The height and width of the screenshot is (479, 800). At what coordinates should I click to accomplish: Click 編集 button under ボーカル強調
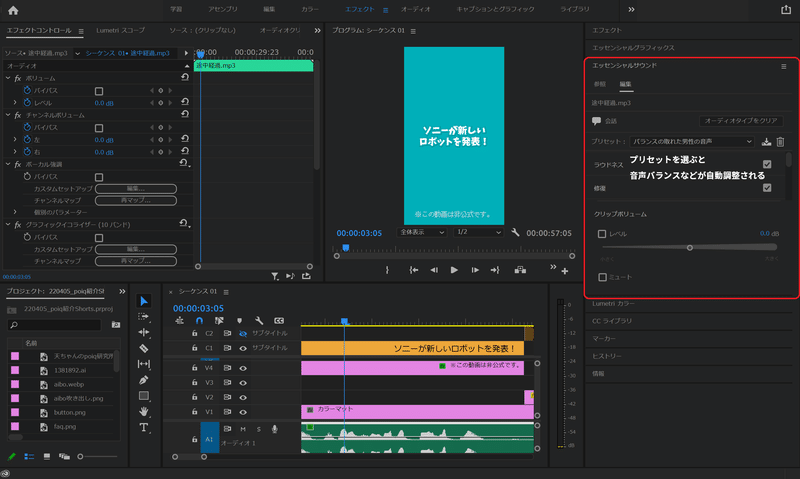(134, 188)
